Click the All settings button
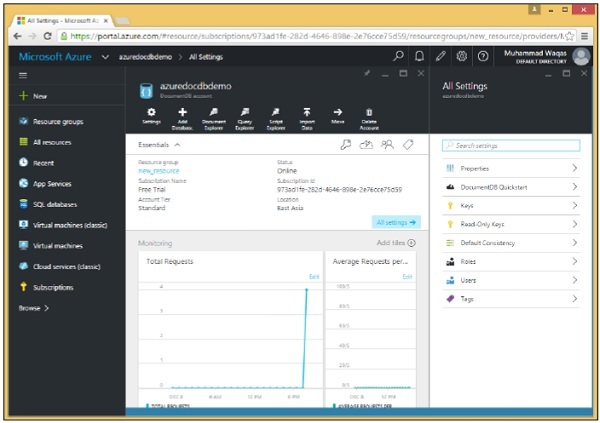Screen dimensions: 600x423 (396, 222)
